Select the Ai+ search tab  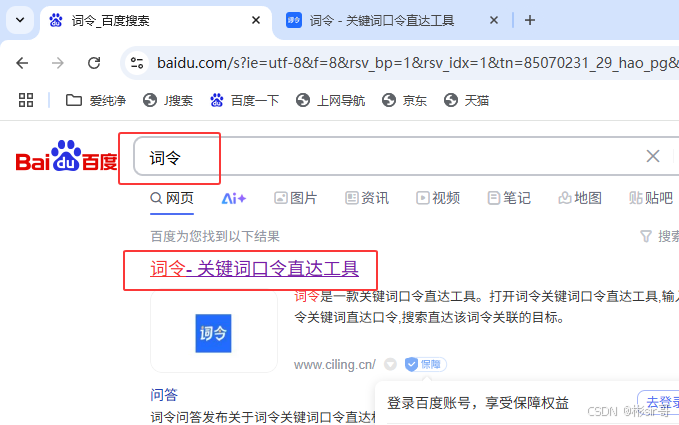tap(234, 198)
